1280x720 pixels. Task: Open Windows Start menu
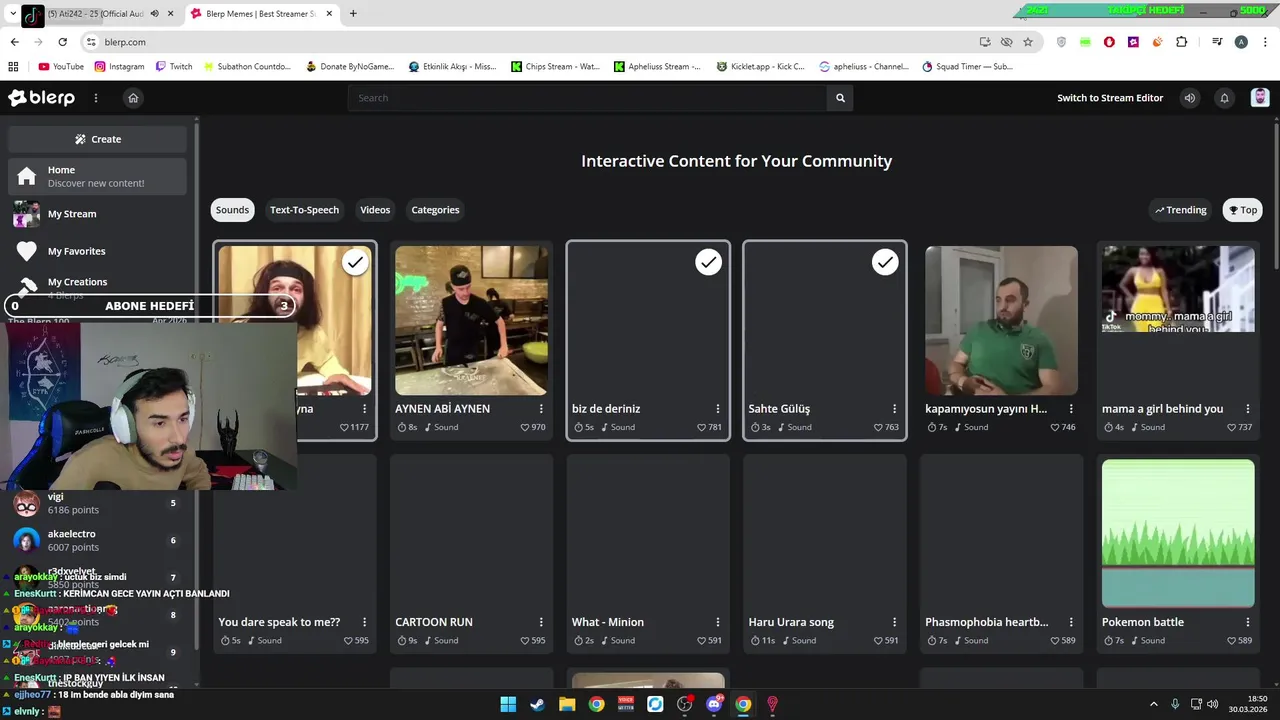(x=508, y=704)
